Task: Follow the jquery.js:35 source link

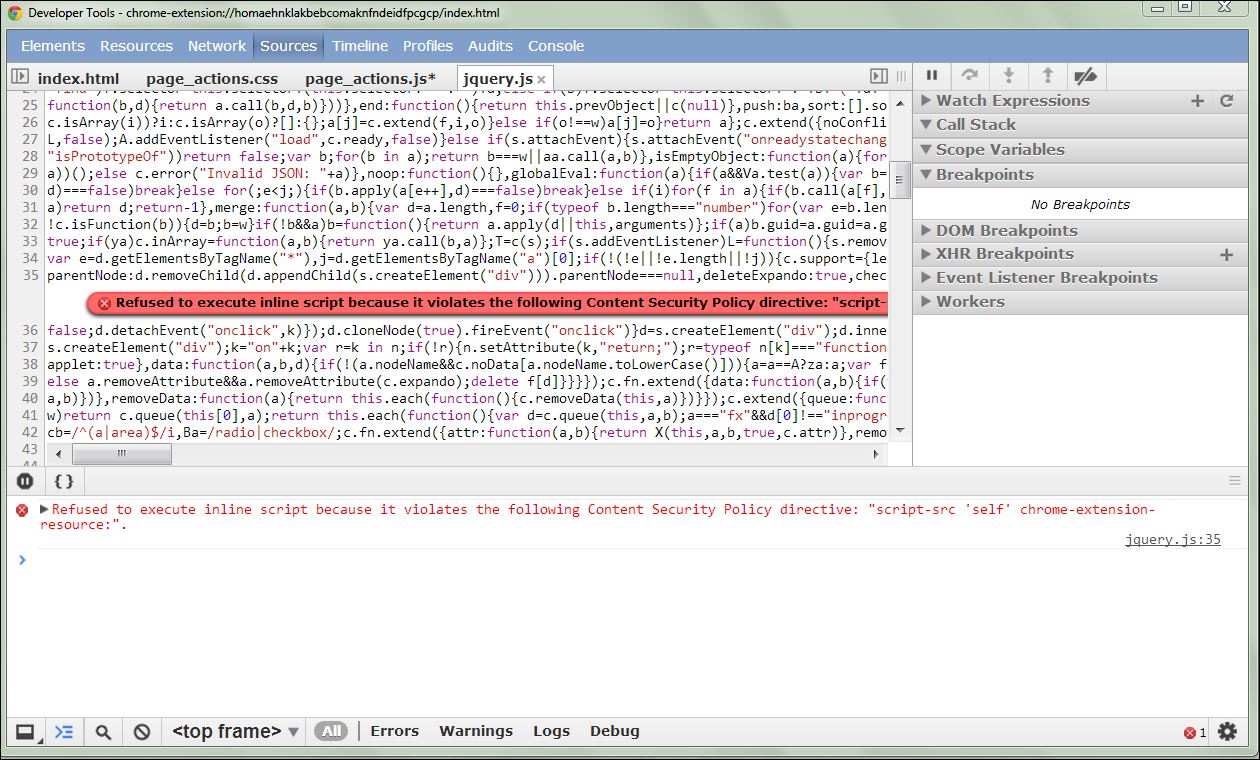Action: [1172, 540]
